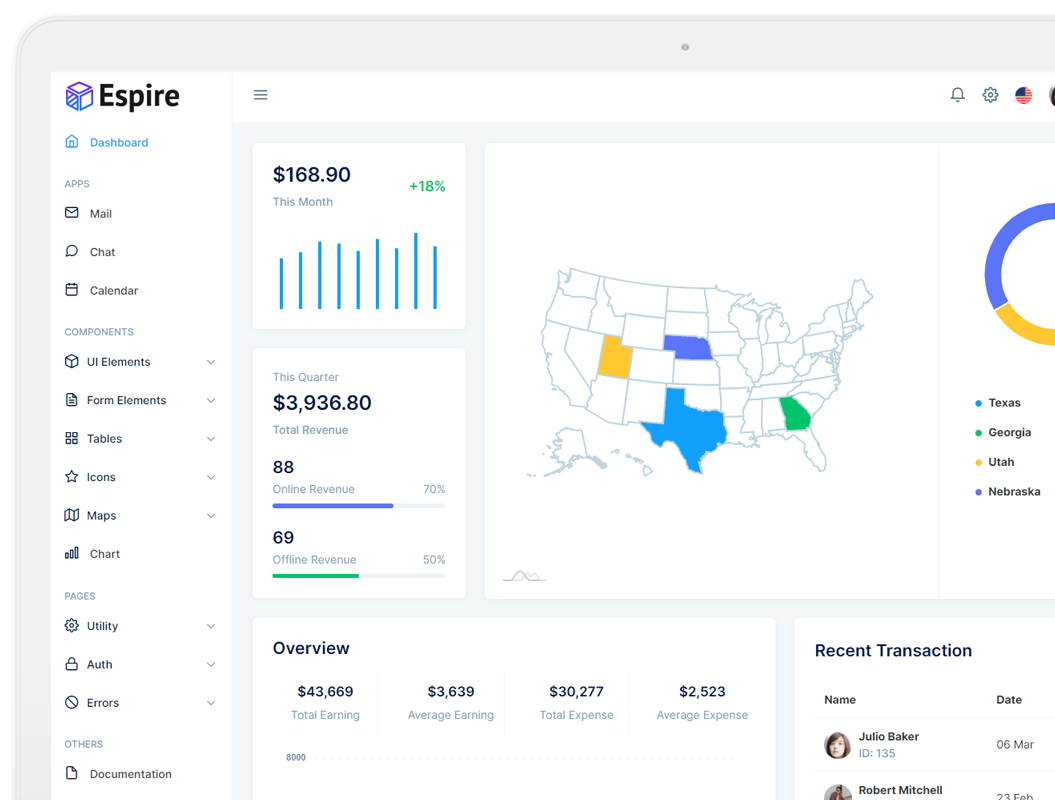Click the $30,277 Total Expense value

tap(577, 692)
